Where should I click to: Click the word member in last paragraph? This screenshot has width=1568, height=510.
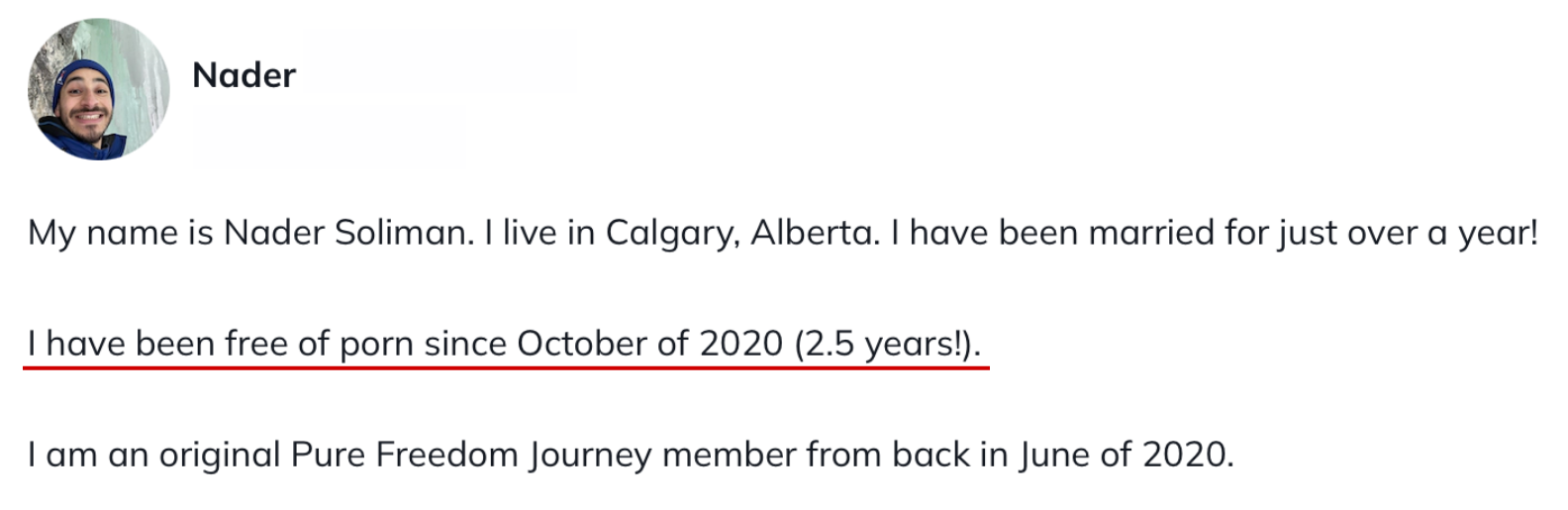pos(729,455)
